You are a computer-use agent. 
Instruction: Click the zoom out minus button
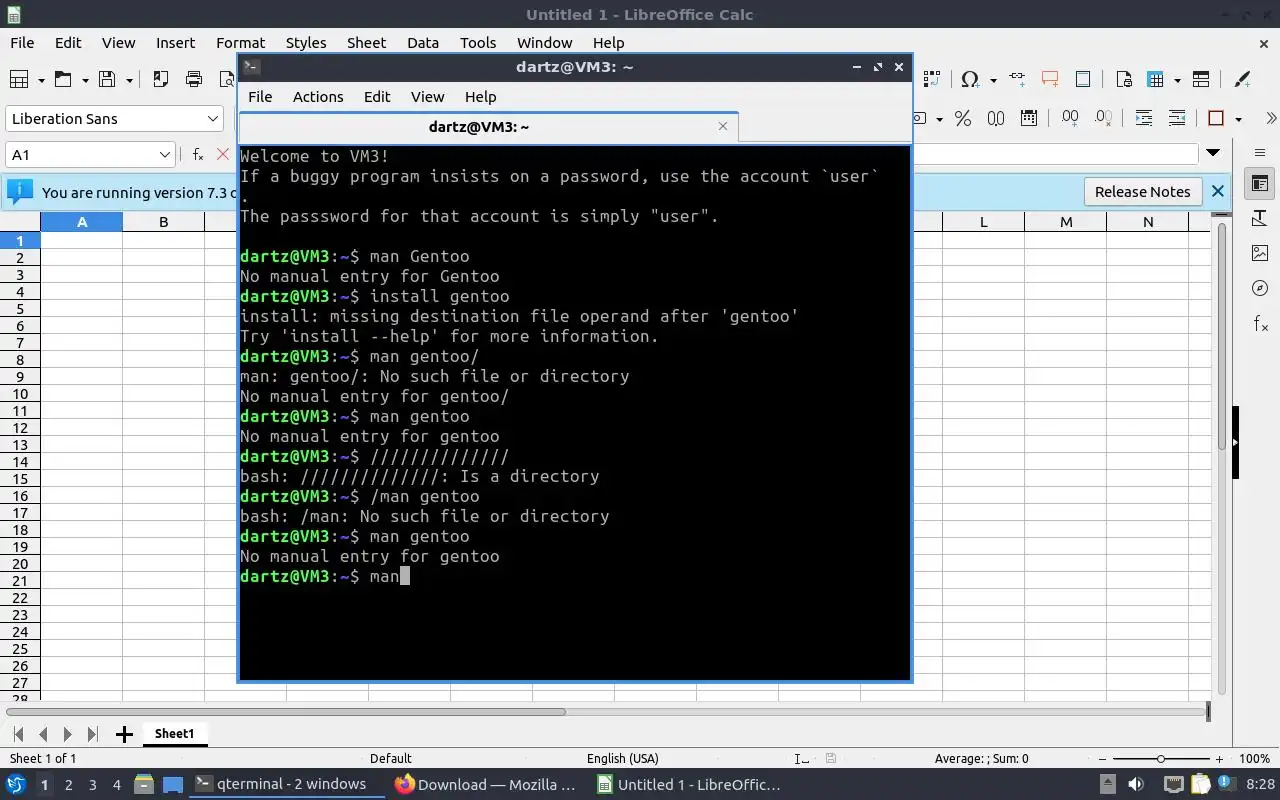click(1103, 758)
